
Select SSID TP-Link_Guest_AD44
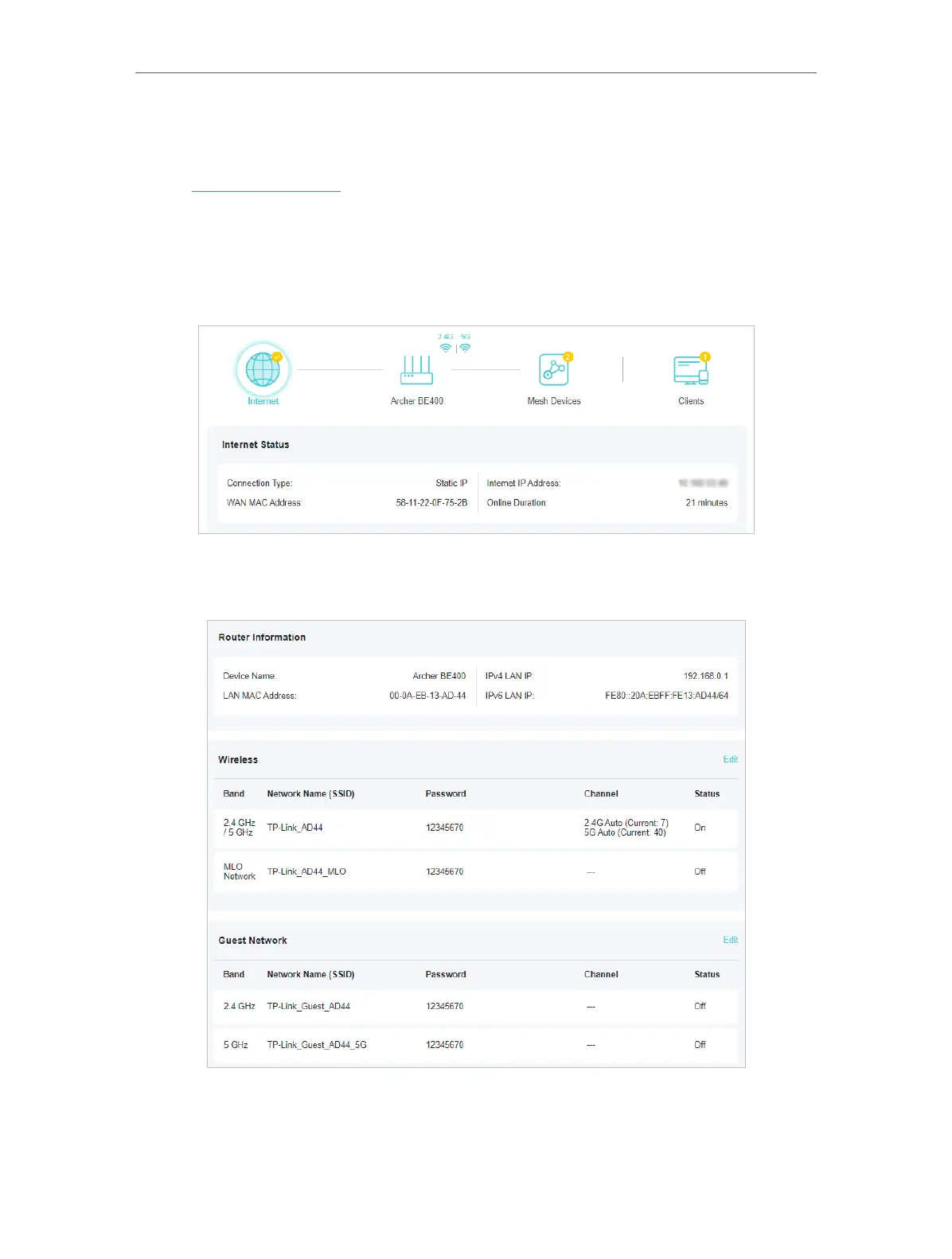tap(308, 1006)
